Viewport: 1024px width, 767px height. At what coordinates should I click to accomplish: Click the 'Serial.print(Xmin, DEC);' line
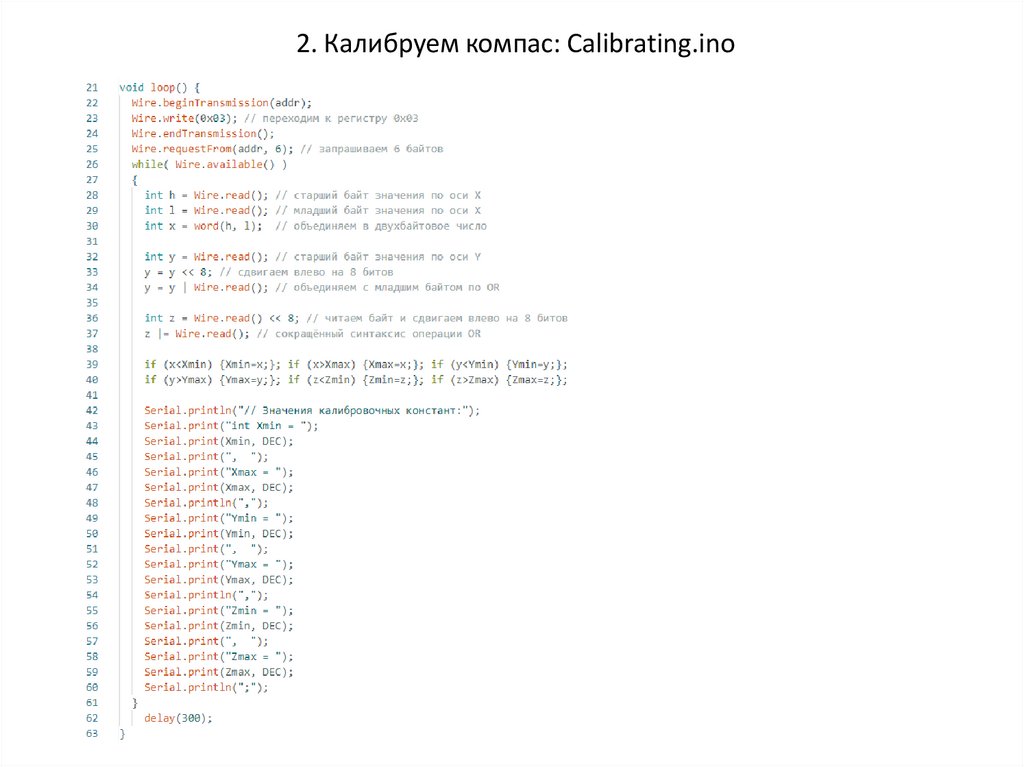click(x=219, y=441)
